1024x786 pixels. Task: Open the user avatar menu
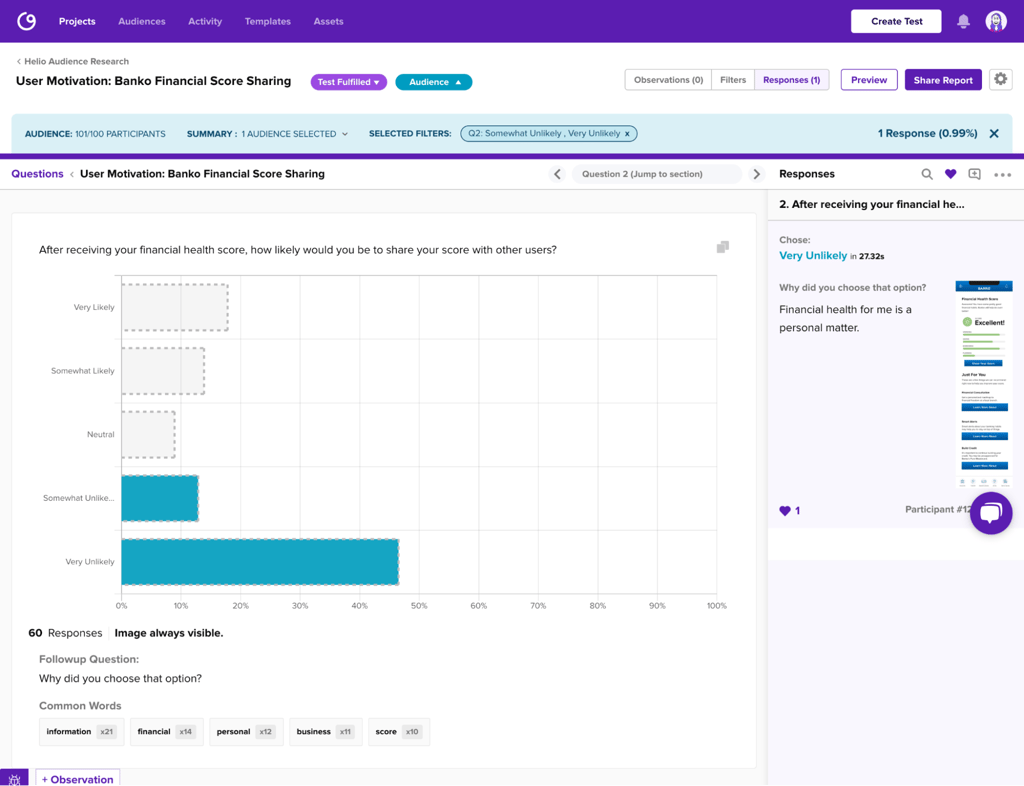coord(996,22)
